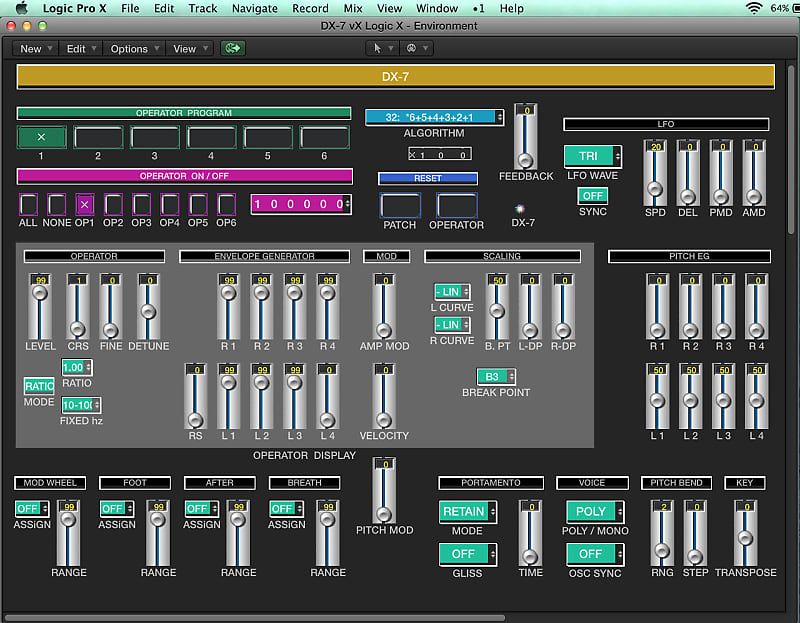Open the ALGORITHM dropdown

coord(435,116)
